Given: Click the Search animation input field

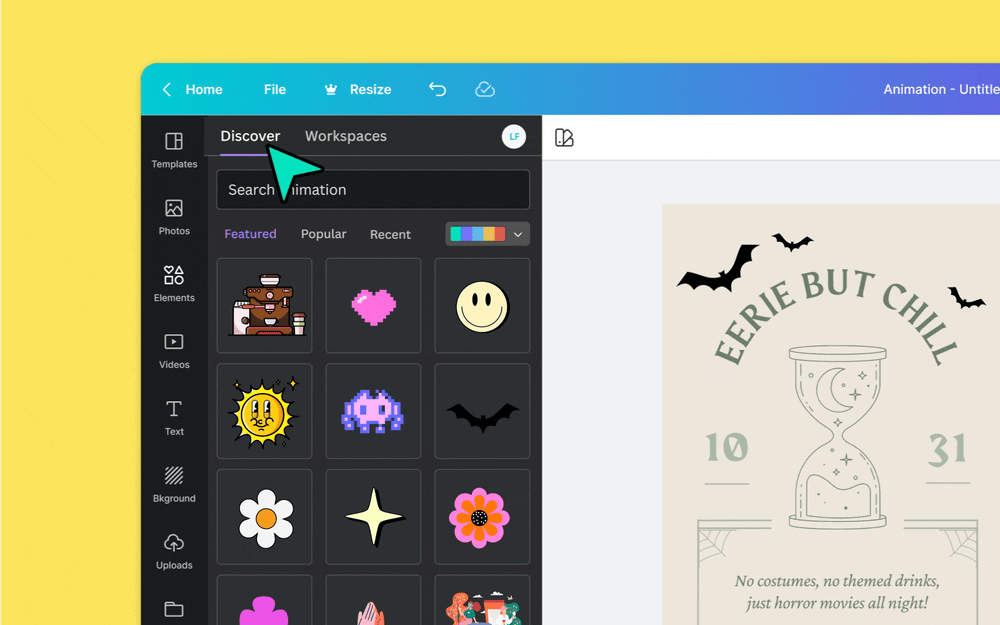Looking at the screenshot, I should point(373,189).
